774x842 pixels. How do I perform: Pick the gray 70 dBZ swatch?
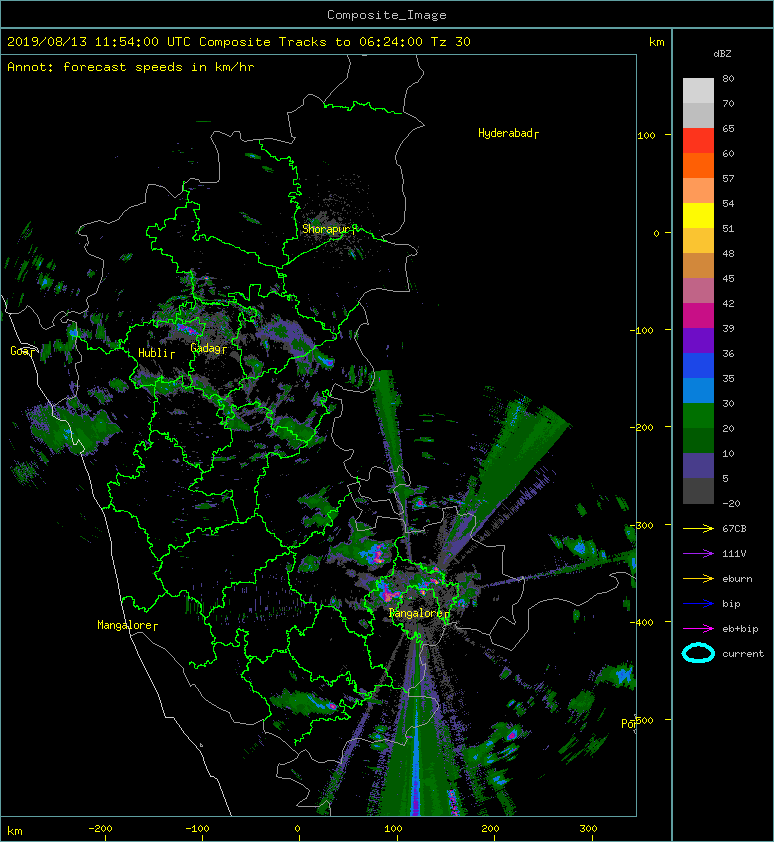(x=698, y=115)
